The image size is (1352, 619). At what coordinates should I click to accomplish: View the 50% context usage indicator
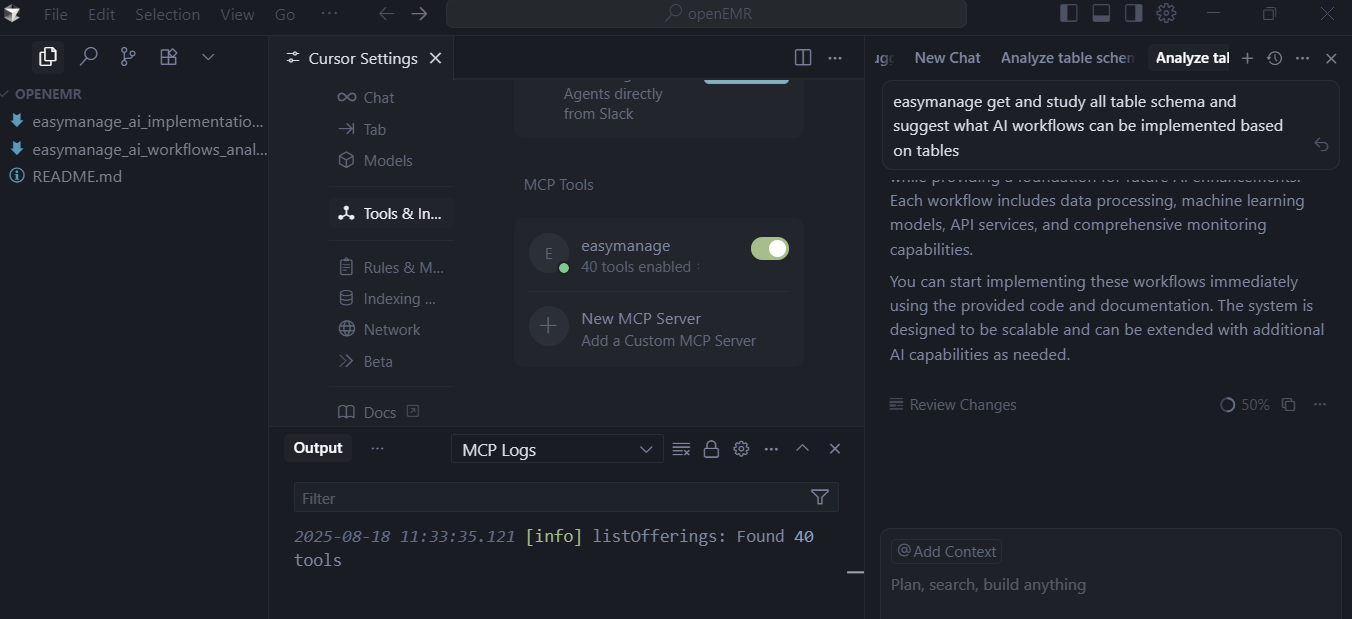coord(1245,404)
